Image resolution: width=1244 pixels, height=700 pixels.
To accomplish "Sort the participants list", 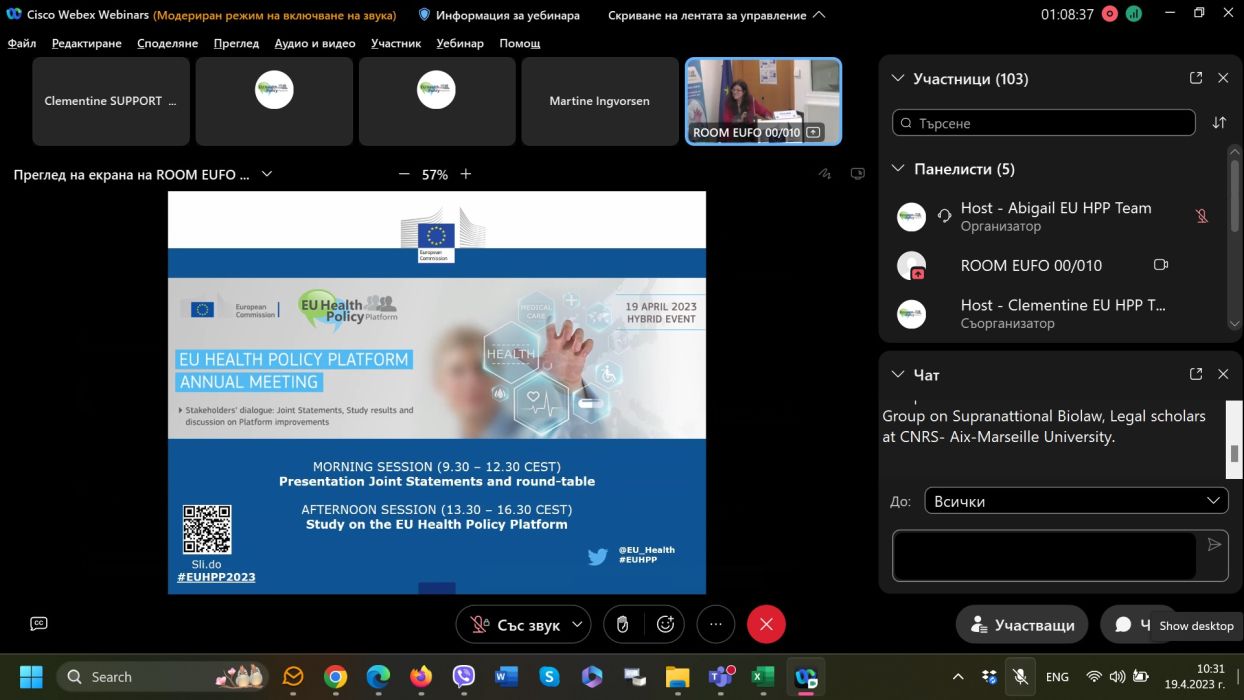I will click(x=1219, y=123).
